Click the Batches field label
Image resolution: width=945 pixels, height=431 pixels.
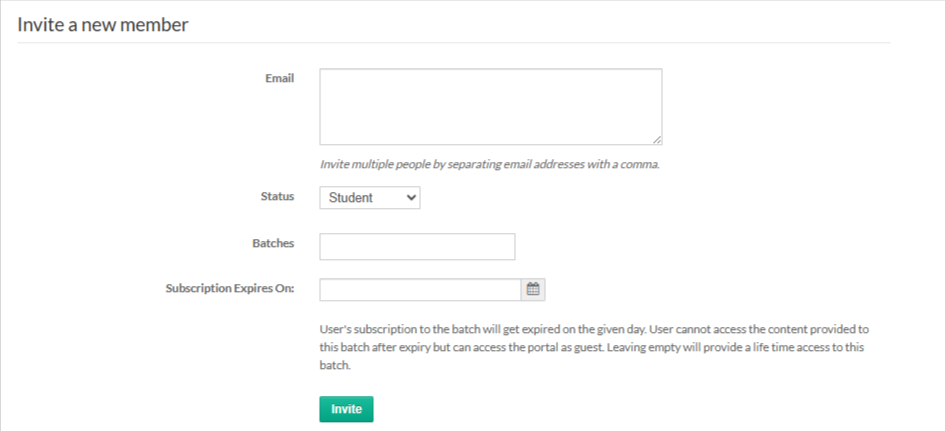pos(273,243)
